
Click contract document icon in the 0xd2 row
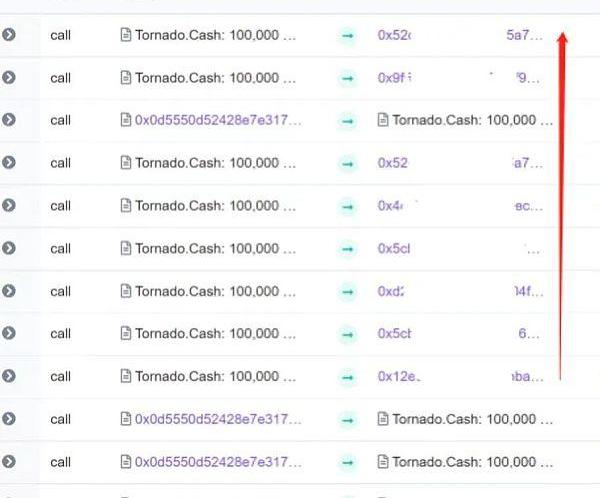(x=126, y=291)
